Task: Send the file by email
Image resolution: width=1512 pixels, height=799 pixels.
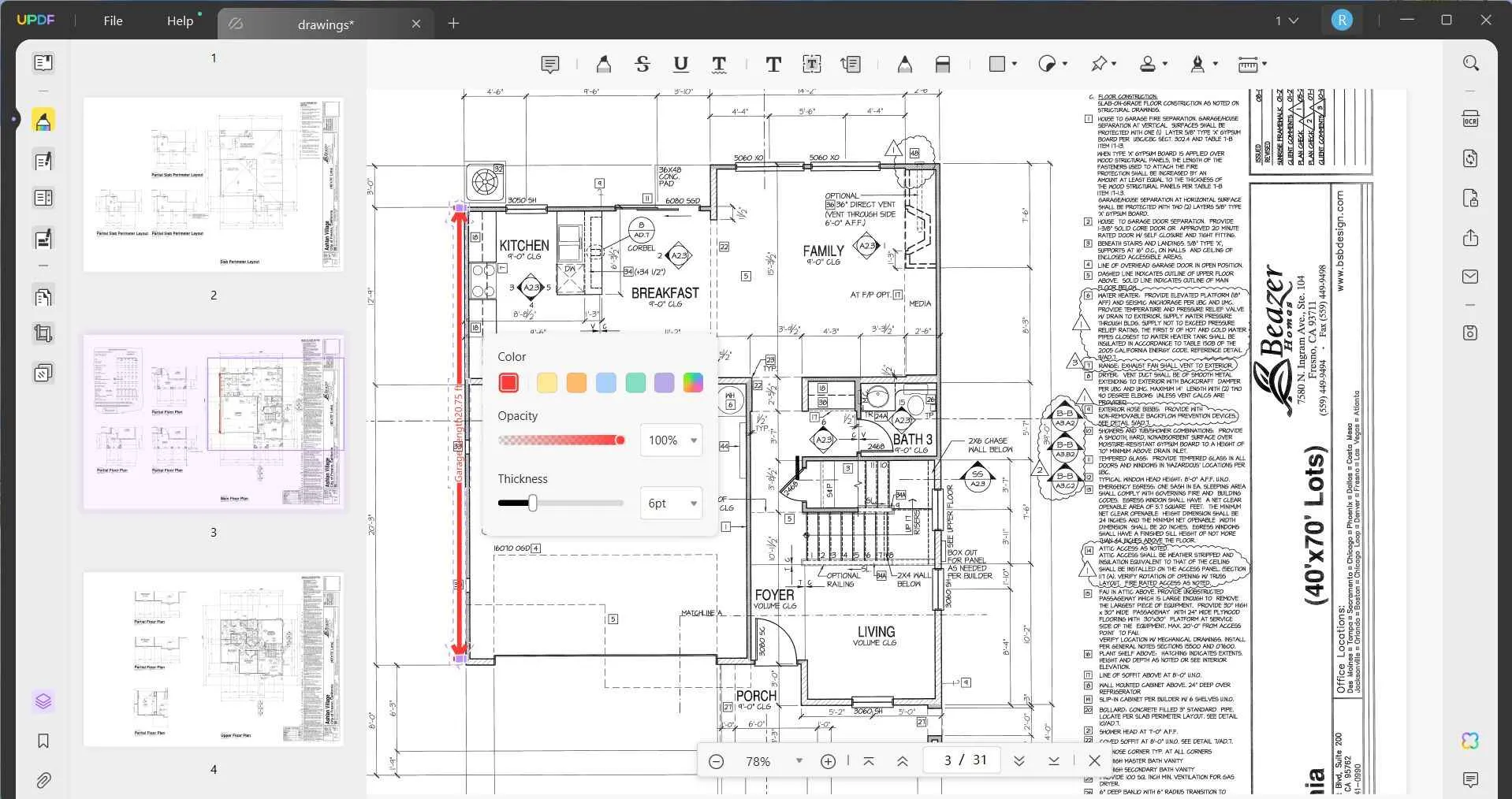Action: tap(1470, 277)
